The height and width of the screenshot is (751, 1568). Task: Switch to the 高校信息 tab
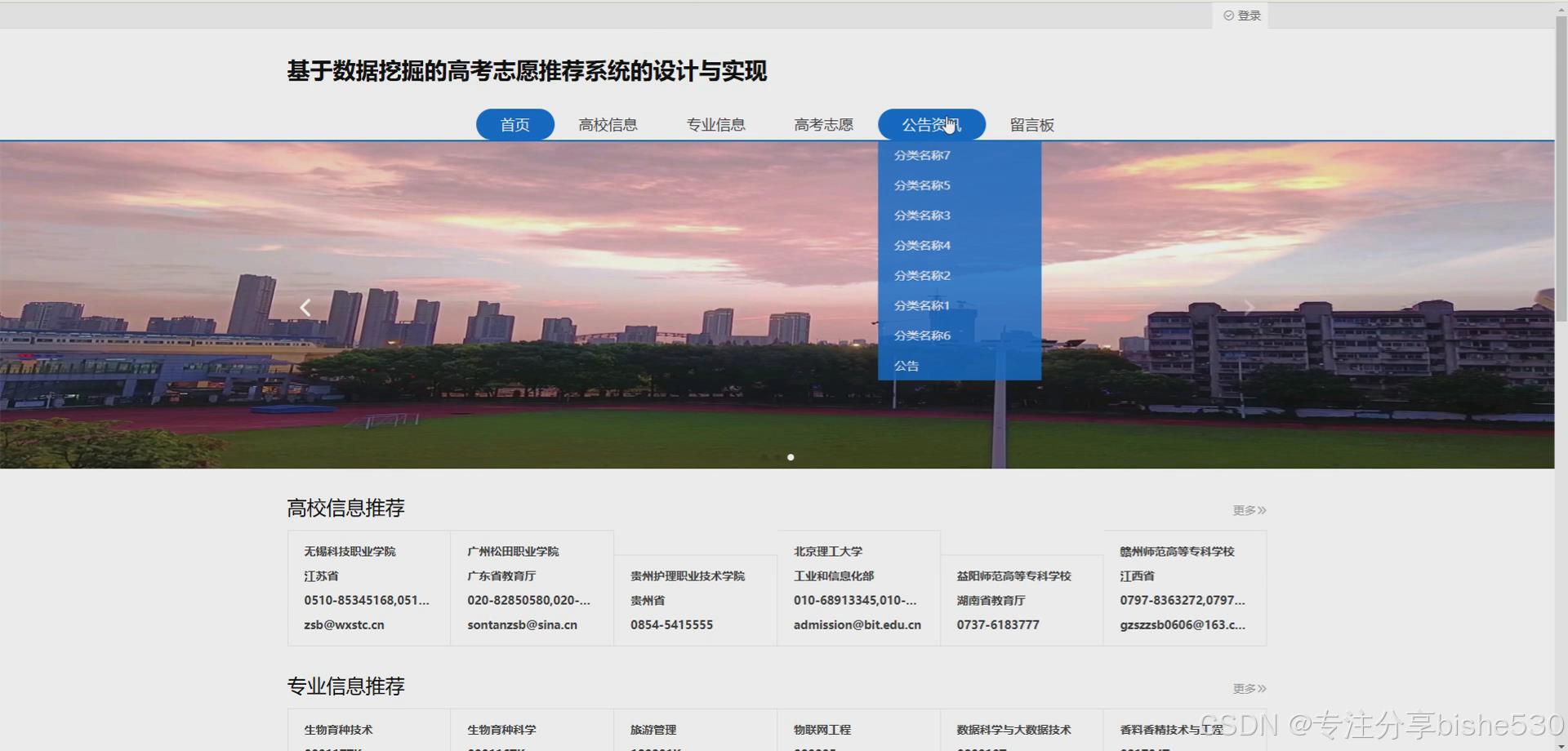(608, 124)
